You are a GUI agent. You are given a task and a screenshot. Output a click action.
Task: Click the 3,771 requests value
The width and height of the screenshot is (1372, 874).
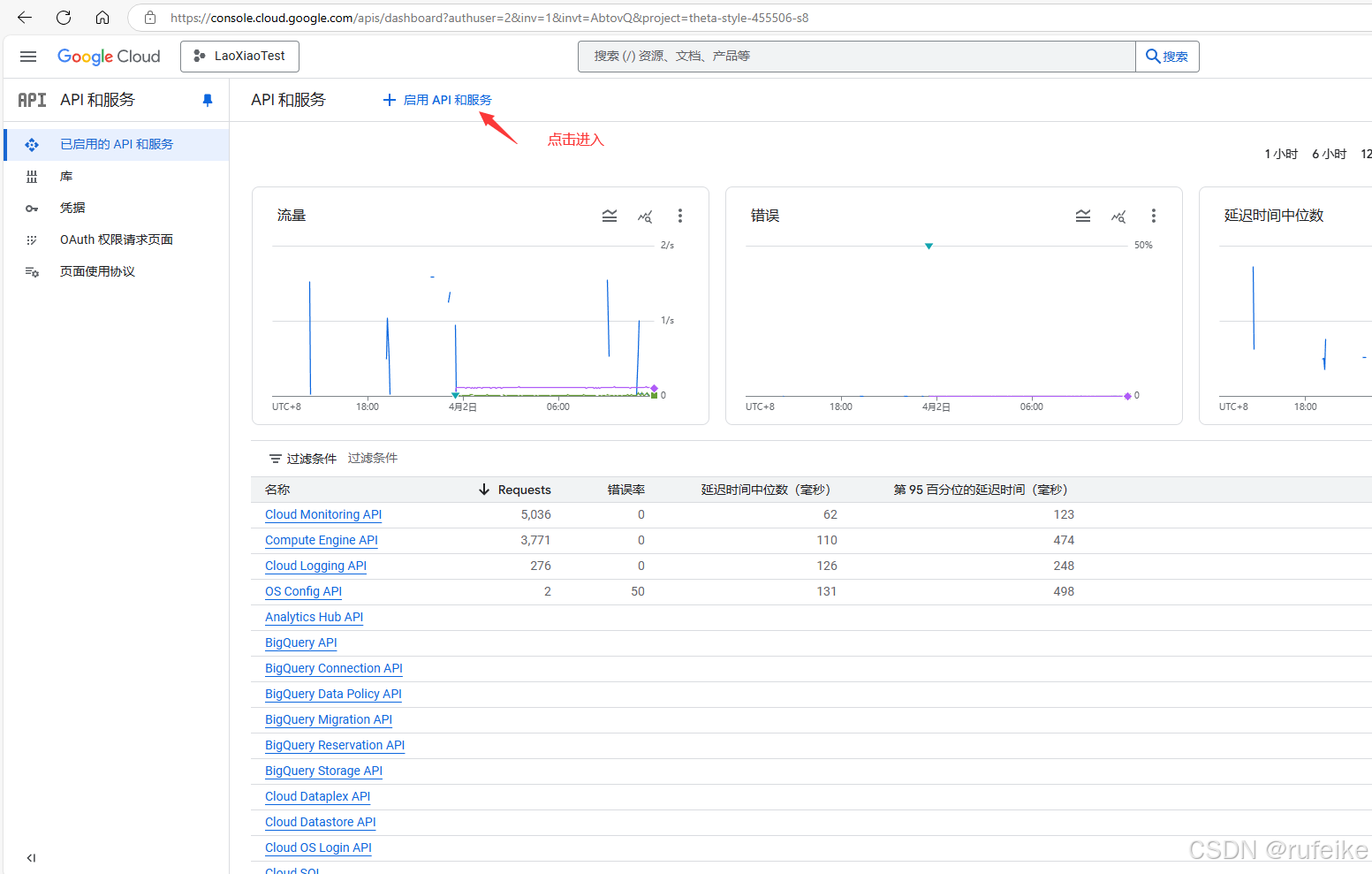535,540
